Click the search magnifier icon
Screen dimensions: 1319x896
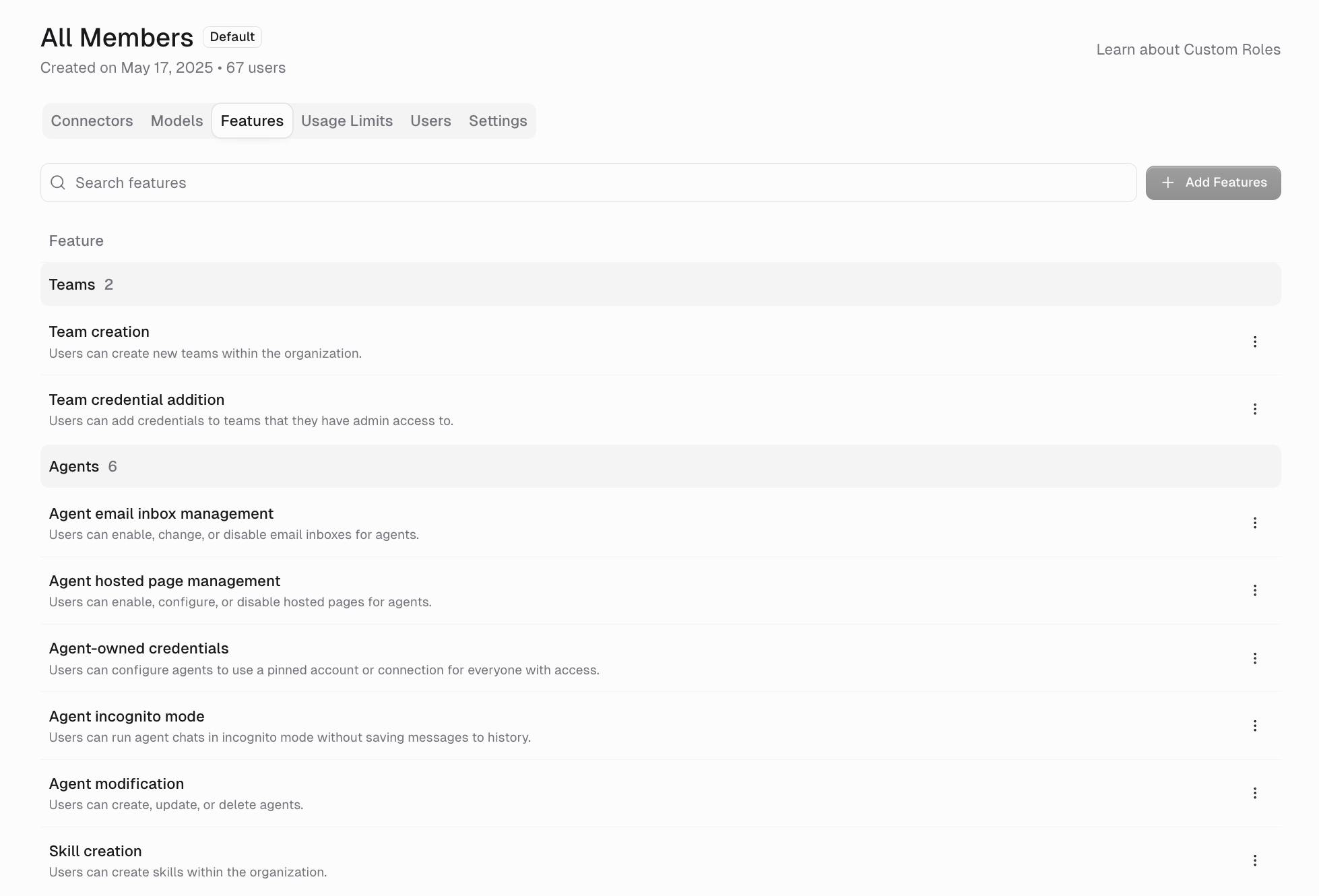coord(58,183)
